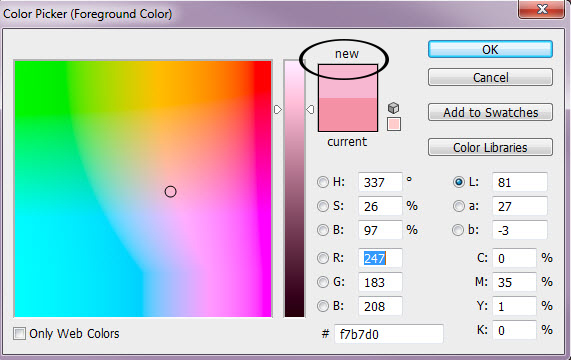Click the M magenta percentage field
Viewport: 571px width, 360px height.
coord(514,282)
